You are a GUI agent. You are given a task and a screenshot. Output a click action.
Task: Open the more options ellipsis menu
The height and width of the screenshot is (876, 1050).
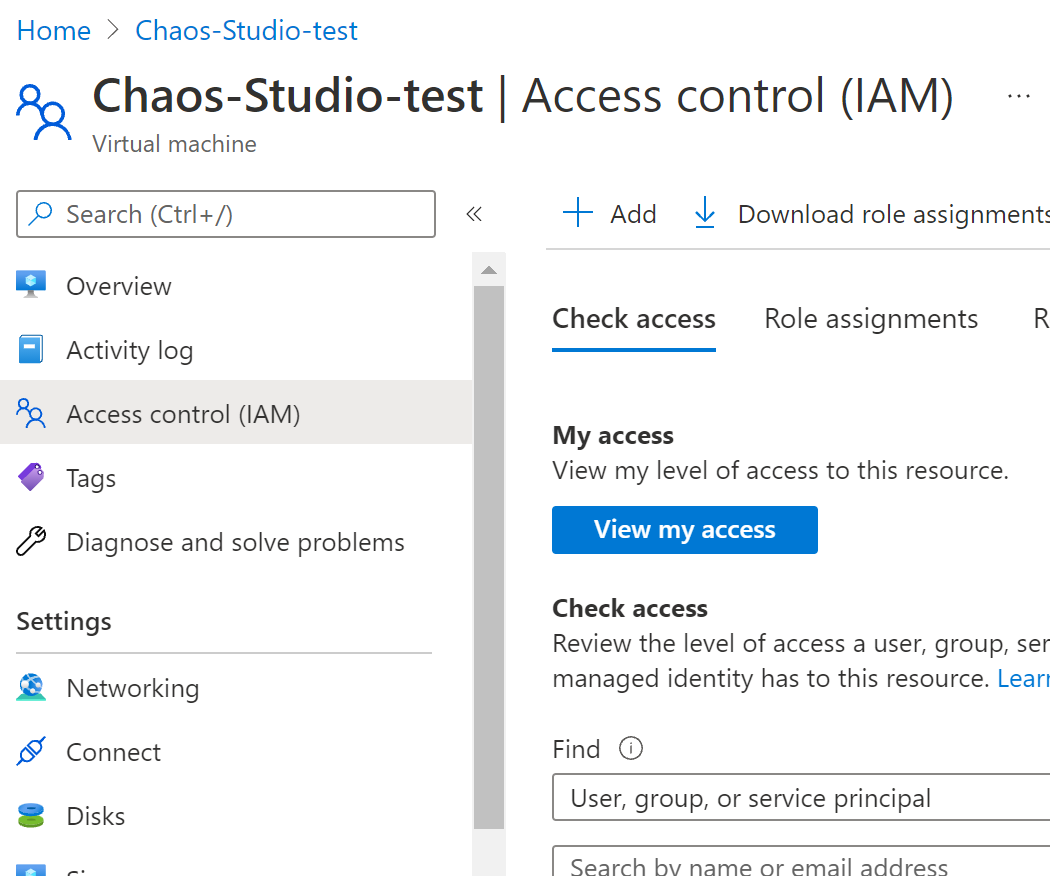coord(1019,95)
